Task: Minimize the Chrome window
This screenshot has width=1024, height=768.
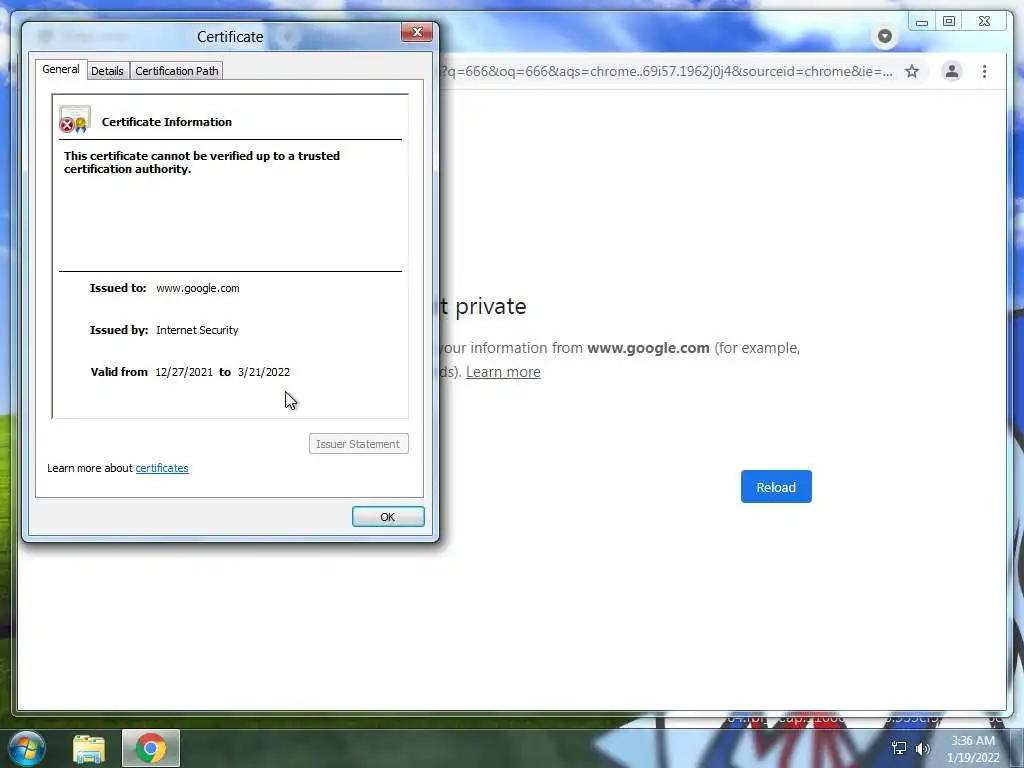Action: [921, 22]
